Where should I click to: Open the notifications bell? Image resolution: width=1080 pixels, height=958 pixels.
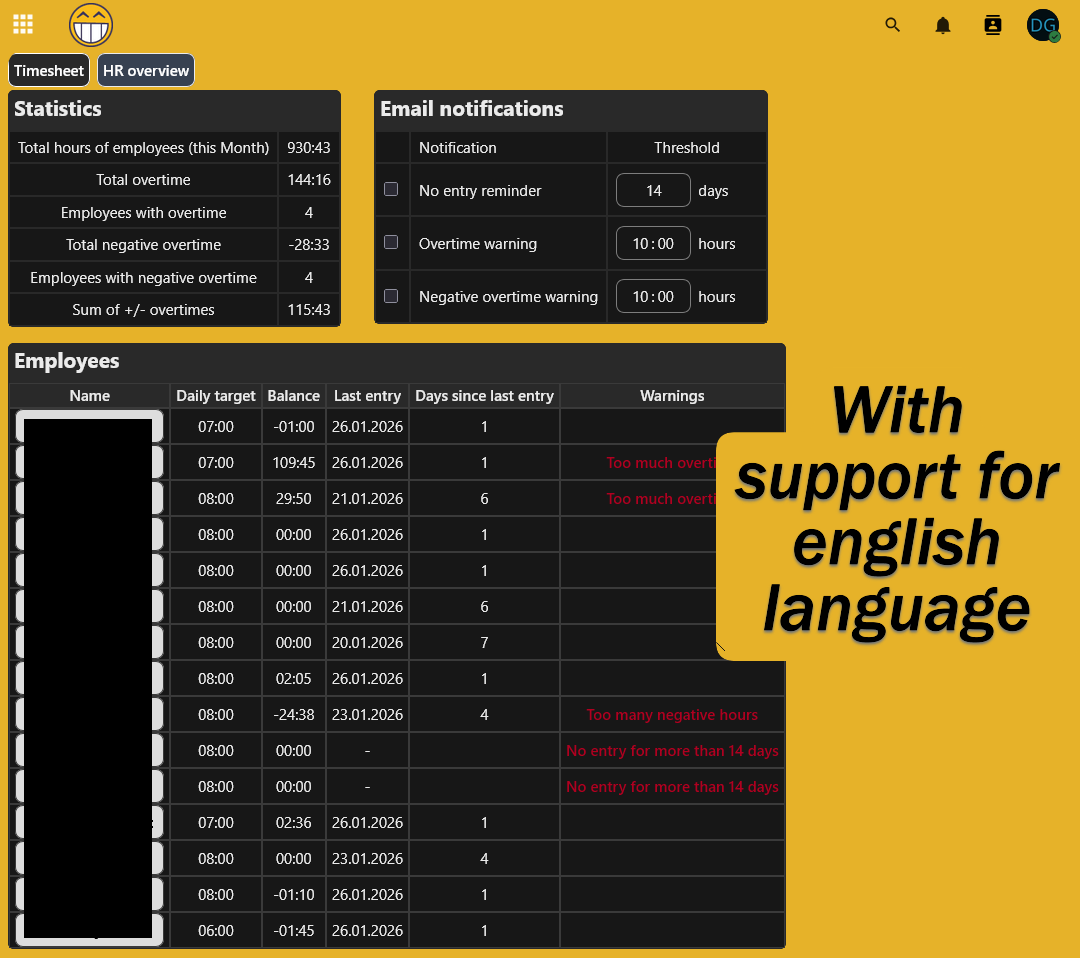click(x=942, y=25)
